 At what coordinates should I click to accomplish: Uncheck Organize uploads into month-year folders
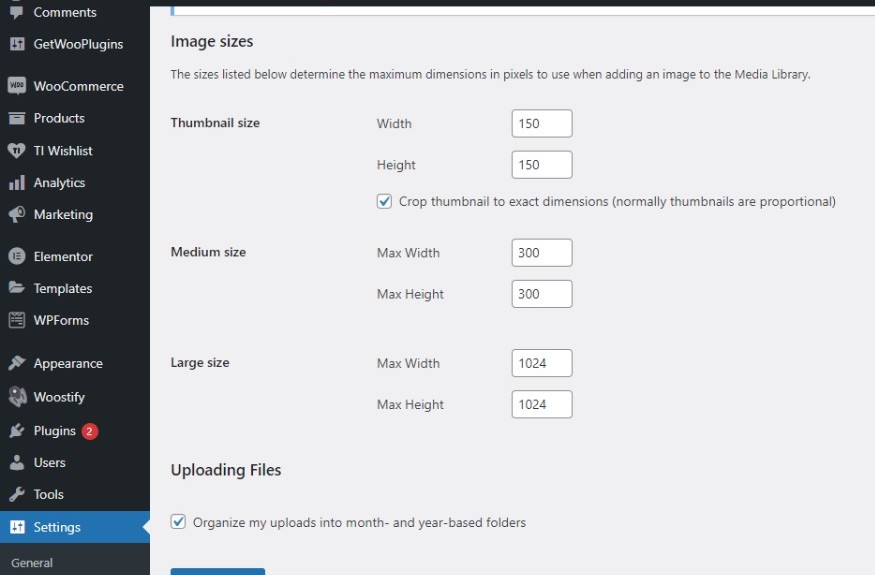pyautogui.click(x=178, y=522)
